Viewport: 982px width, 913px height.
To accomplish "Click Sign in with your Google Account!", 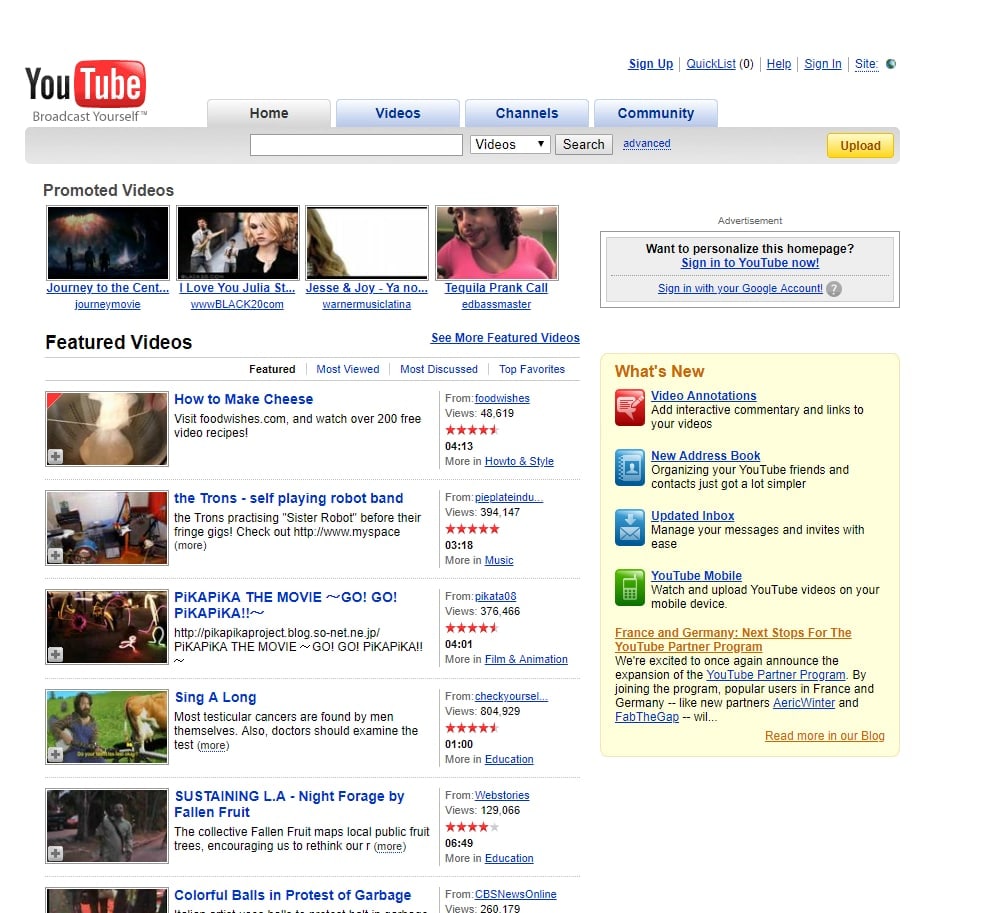I will point(740,288).
